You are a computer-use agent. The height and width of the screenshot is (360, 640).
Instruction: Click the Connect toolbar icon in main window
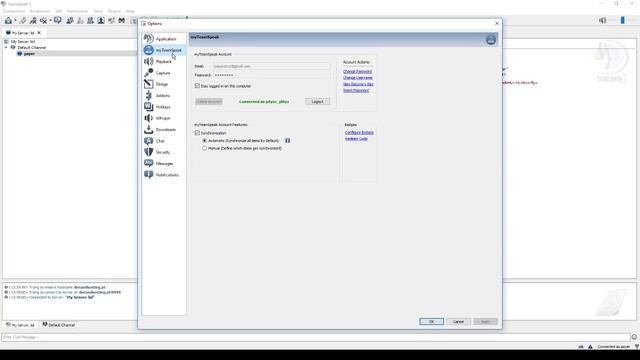pyautogui.click(x=8, y=20)
